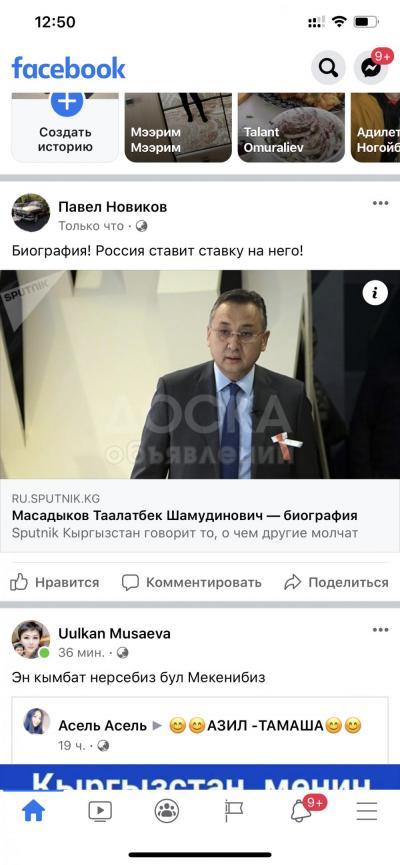Open Павел Новиков profile name
The width and height of the screenshot is (400, 865).
tap(113, 207)
